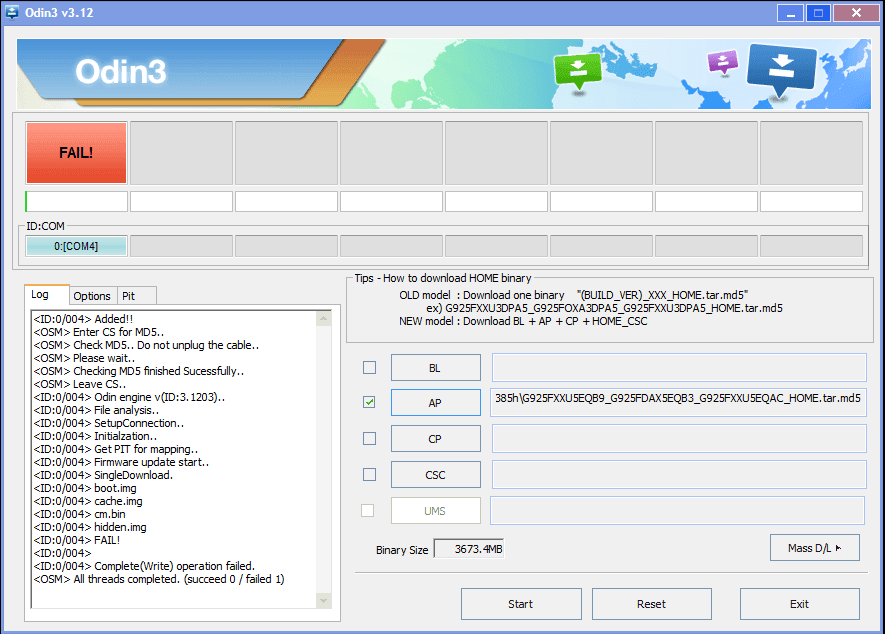Click log line 'Leave CS..'
Viewport: 885px width, 634px height.
pyautogui.click(x=80, y=384)
